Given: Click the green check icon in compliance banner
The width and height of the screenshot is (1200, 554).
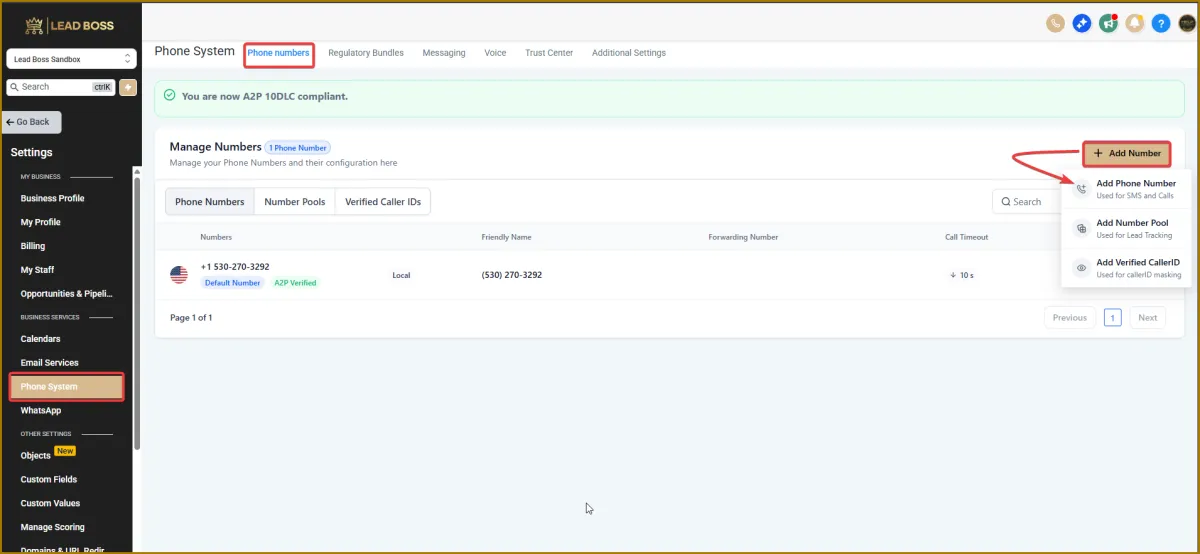Looking at the screenshot, I should pyautogui.click(x=169, y=96).
